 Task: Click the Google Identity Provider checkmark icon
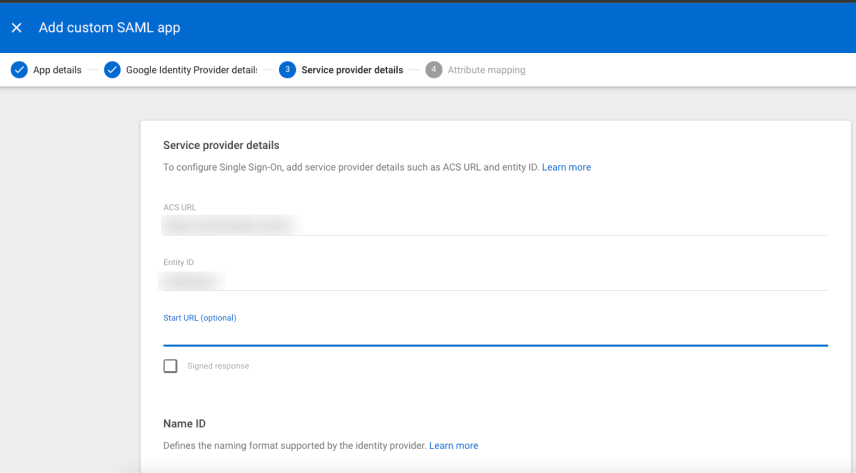pyautogui.click(x=112, y=70)
